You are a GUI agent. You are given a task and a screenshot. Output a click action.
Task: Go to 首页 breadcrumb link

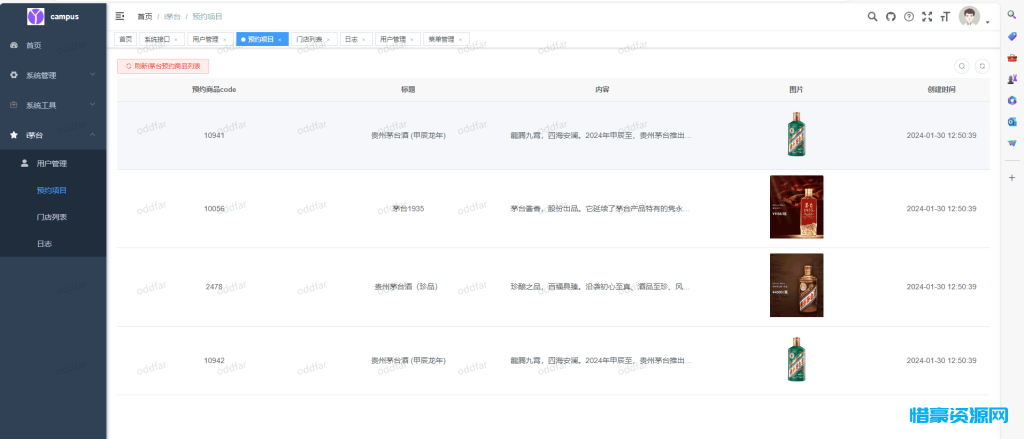pyautogui.click(x=144, y=17)
